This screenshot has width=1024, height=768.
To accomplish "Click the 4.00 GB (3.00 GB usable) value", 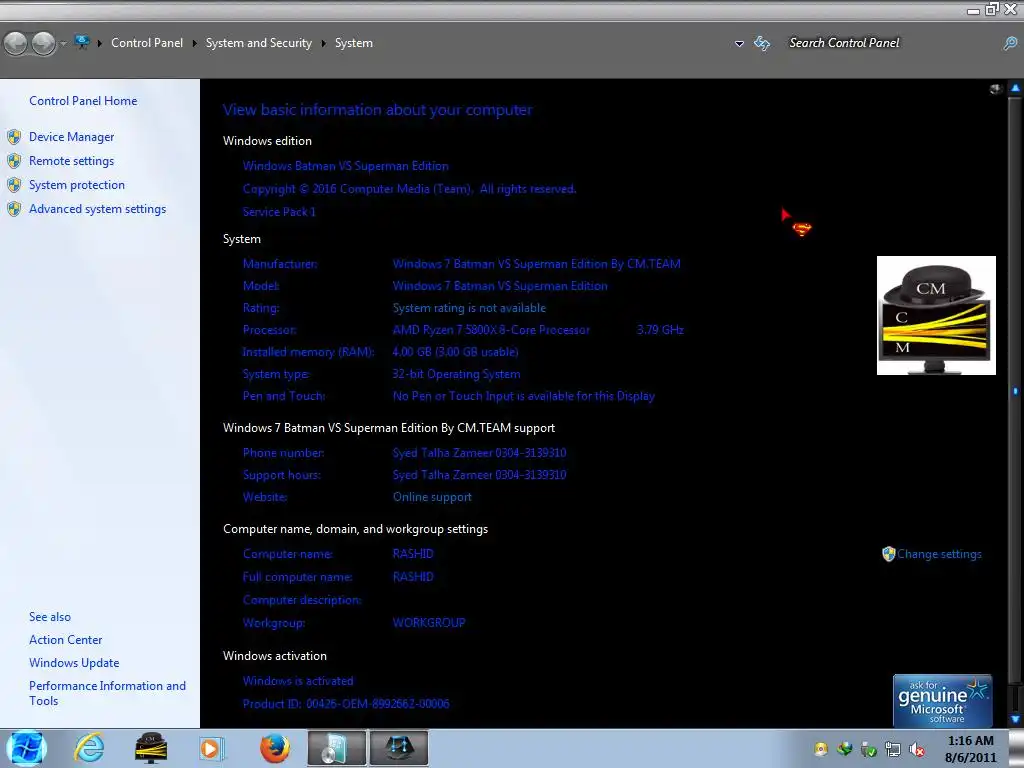I will pos(455,352).
